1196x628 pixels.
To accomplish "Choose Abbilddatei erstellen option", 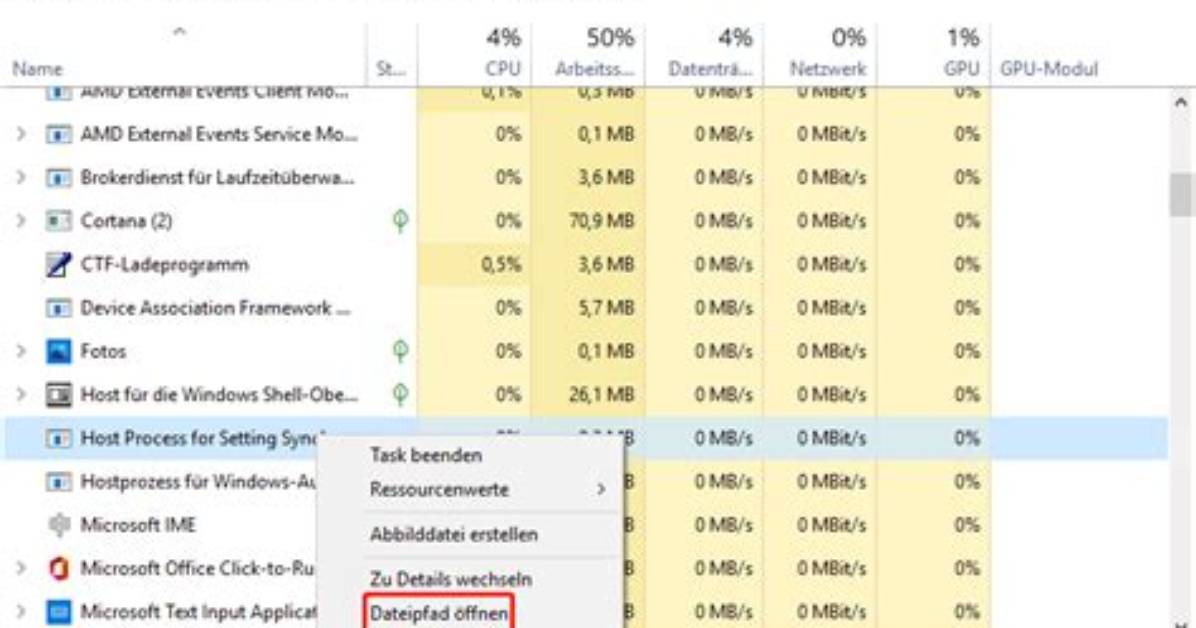I will [x=454, y=534].
